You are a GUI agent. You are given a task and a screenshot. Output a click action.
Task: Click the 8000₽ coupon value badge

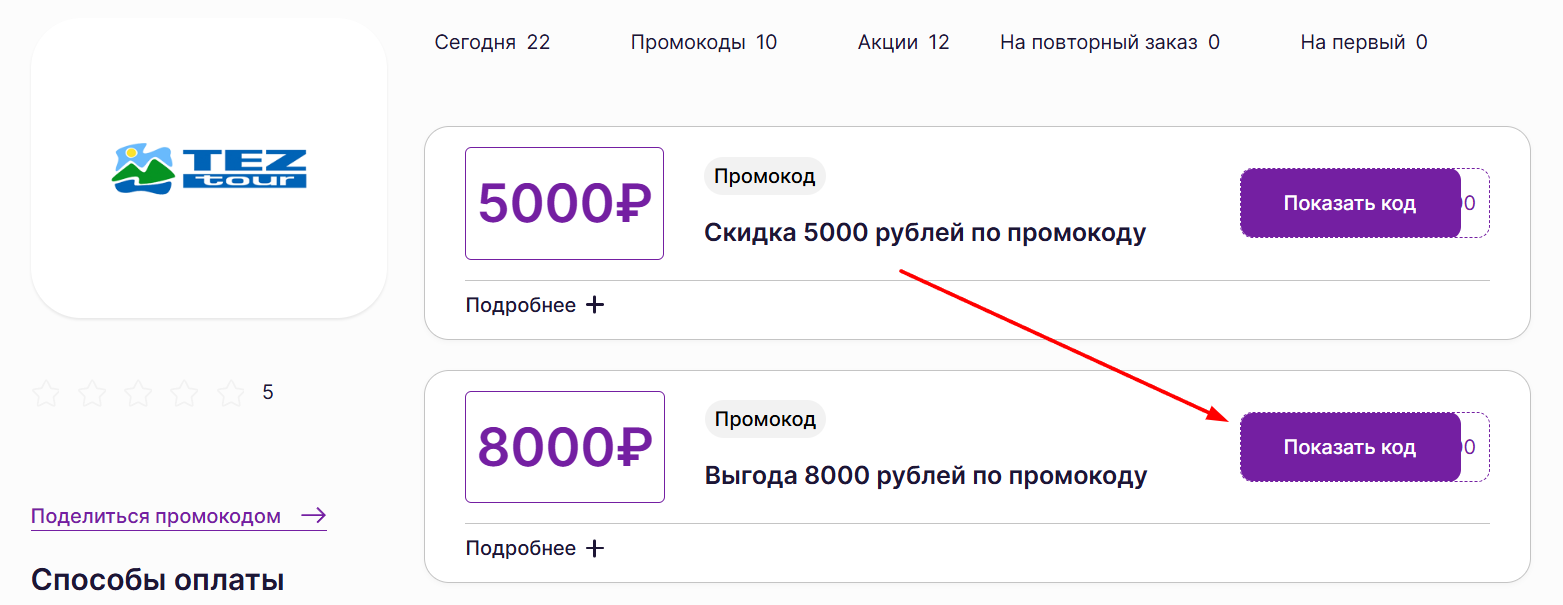[564, 446]
